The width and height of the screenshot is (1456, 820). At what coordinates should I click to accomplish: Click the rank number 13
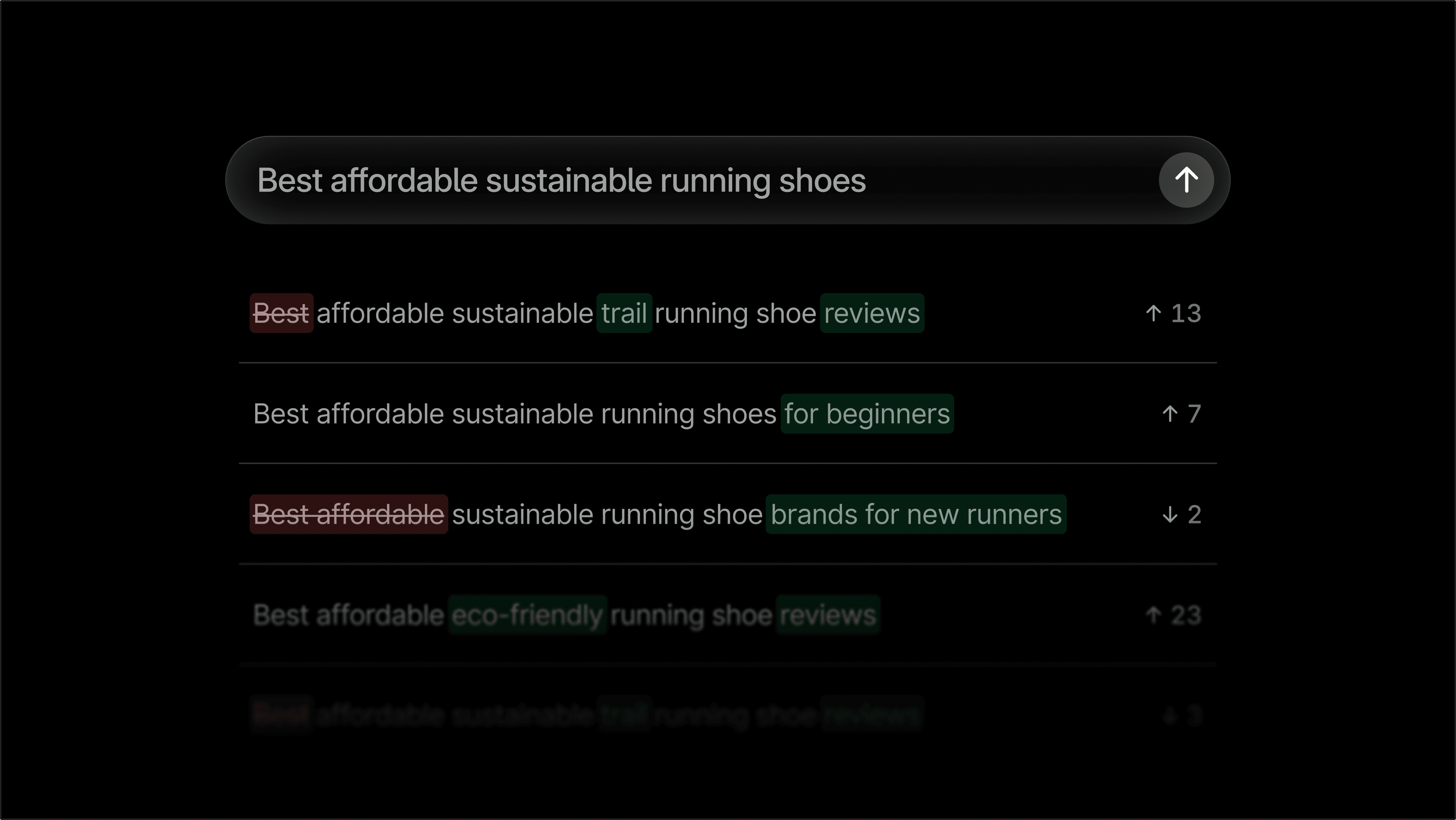tap(1186, 313)
